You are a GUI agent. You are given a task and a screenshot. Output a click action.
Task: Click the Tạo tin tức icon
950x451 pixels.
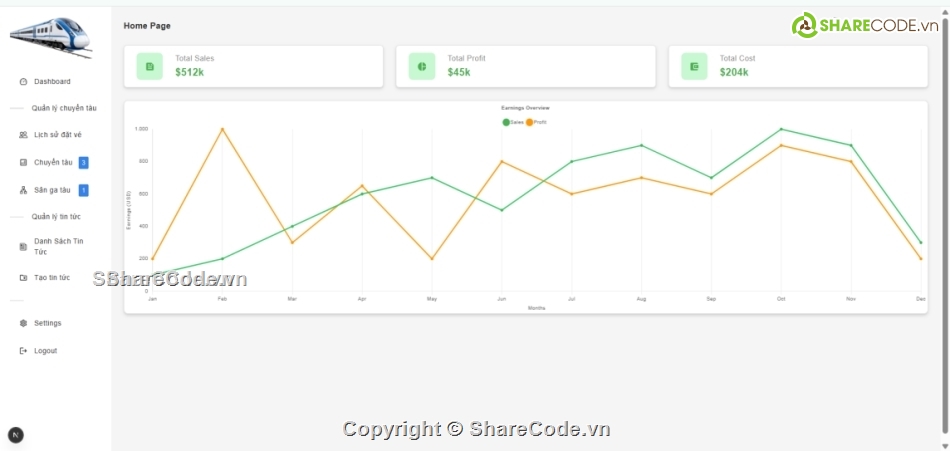[23, 277]
